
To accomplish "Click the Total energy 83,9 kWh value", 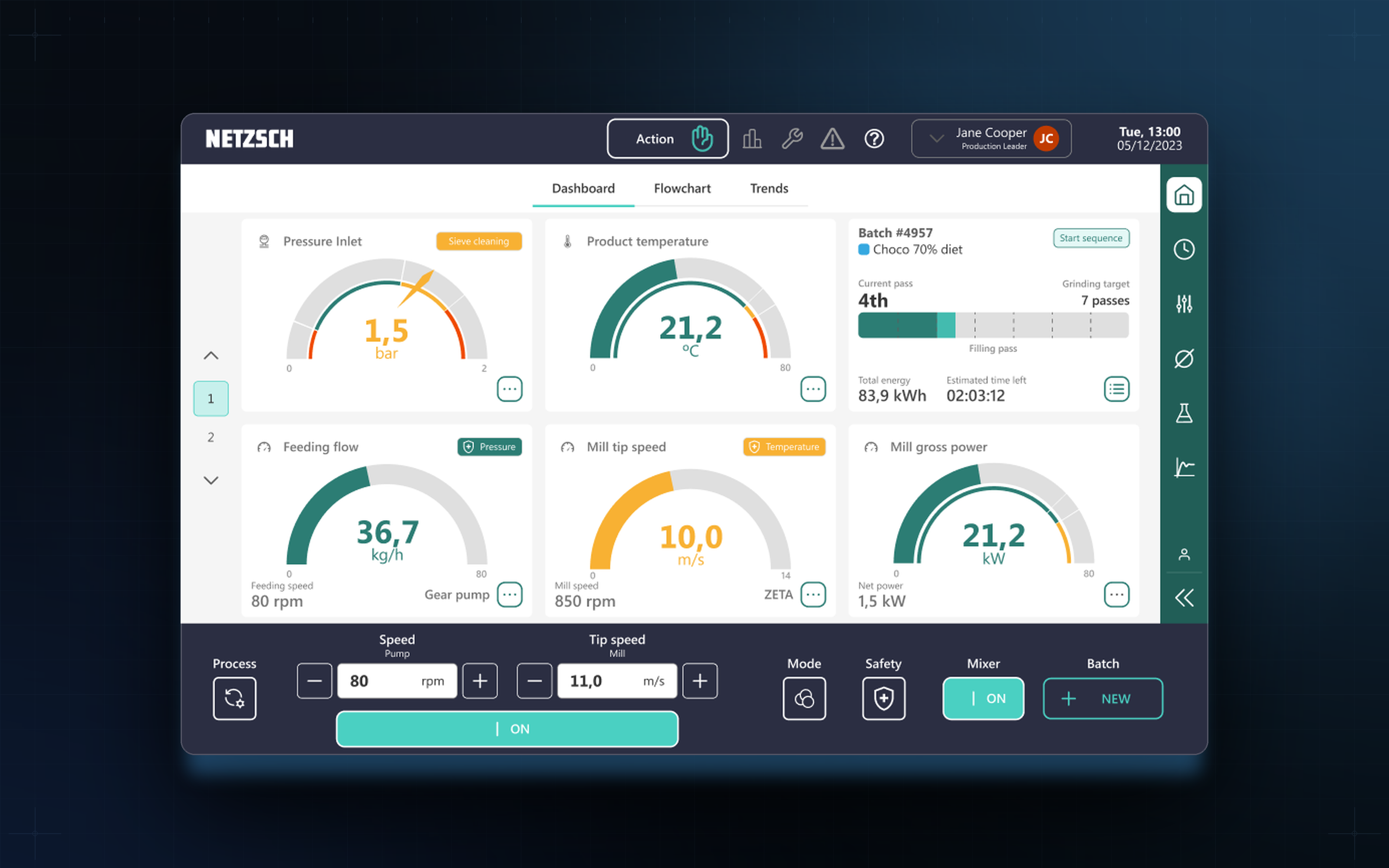I will [892, 396].
